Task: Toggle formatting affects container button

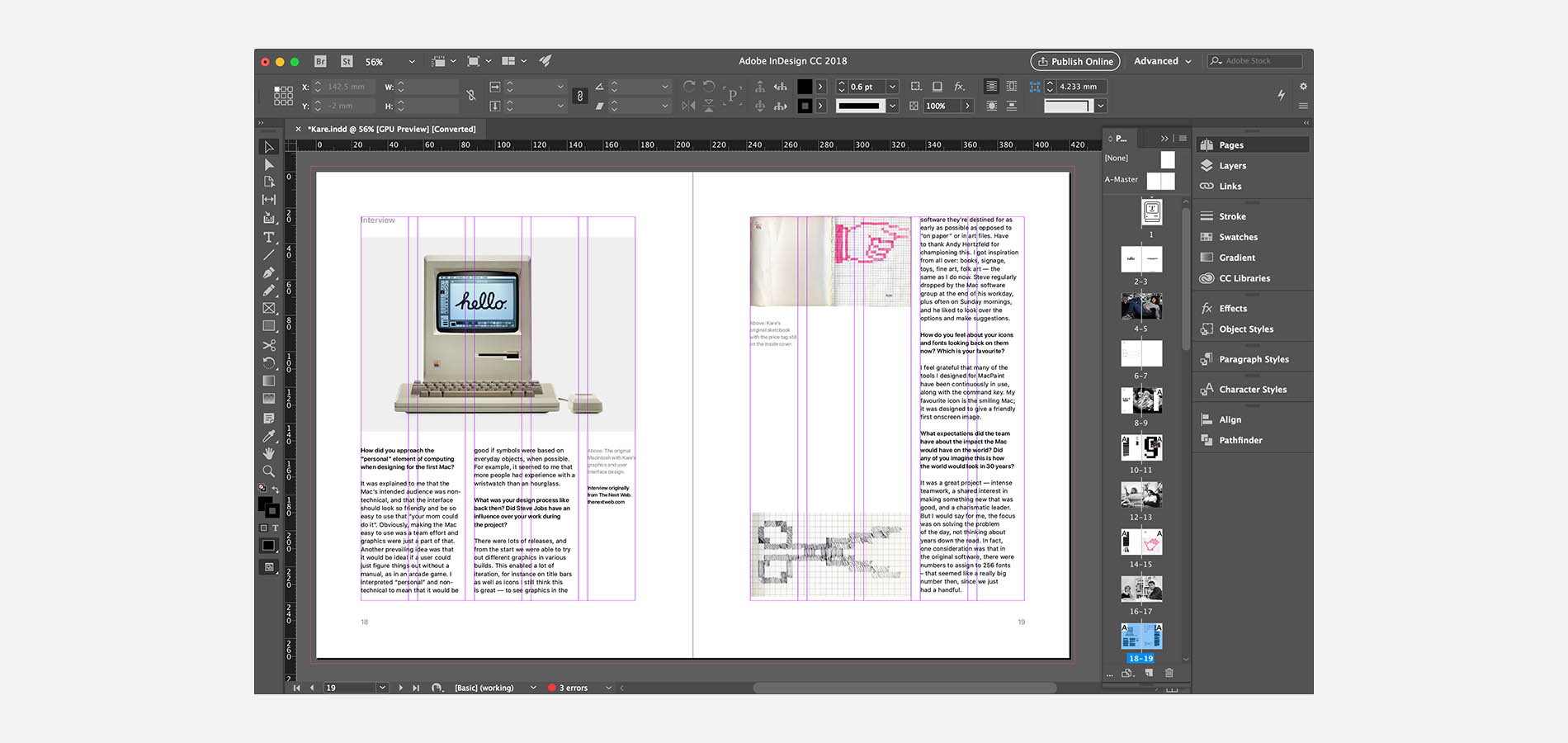Action: click(x=264, y=528)
